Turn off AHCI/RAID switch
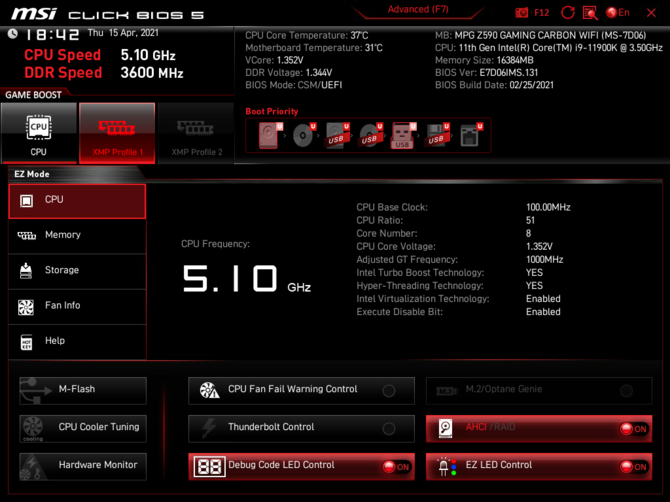Screen dimensions: 670x502 634,429
